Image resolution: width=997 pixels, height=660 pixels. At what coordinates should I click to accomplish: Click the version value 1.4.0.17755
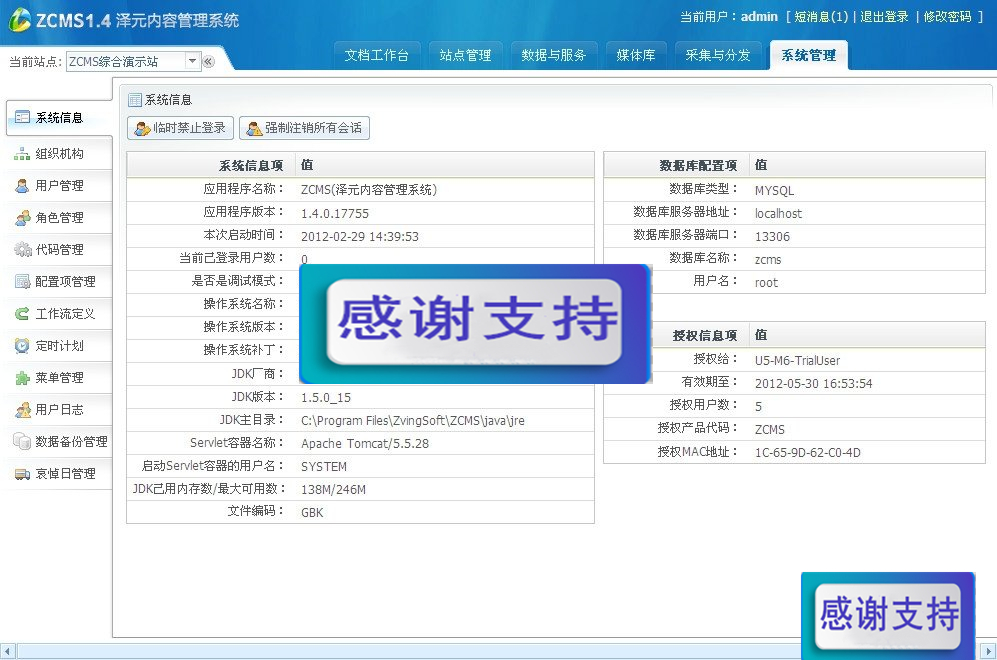click(x=335, y=214)
